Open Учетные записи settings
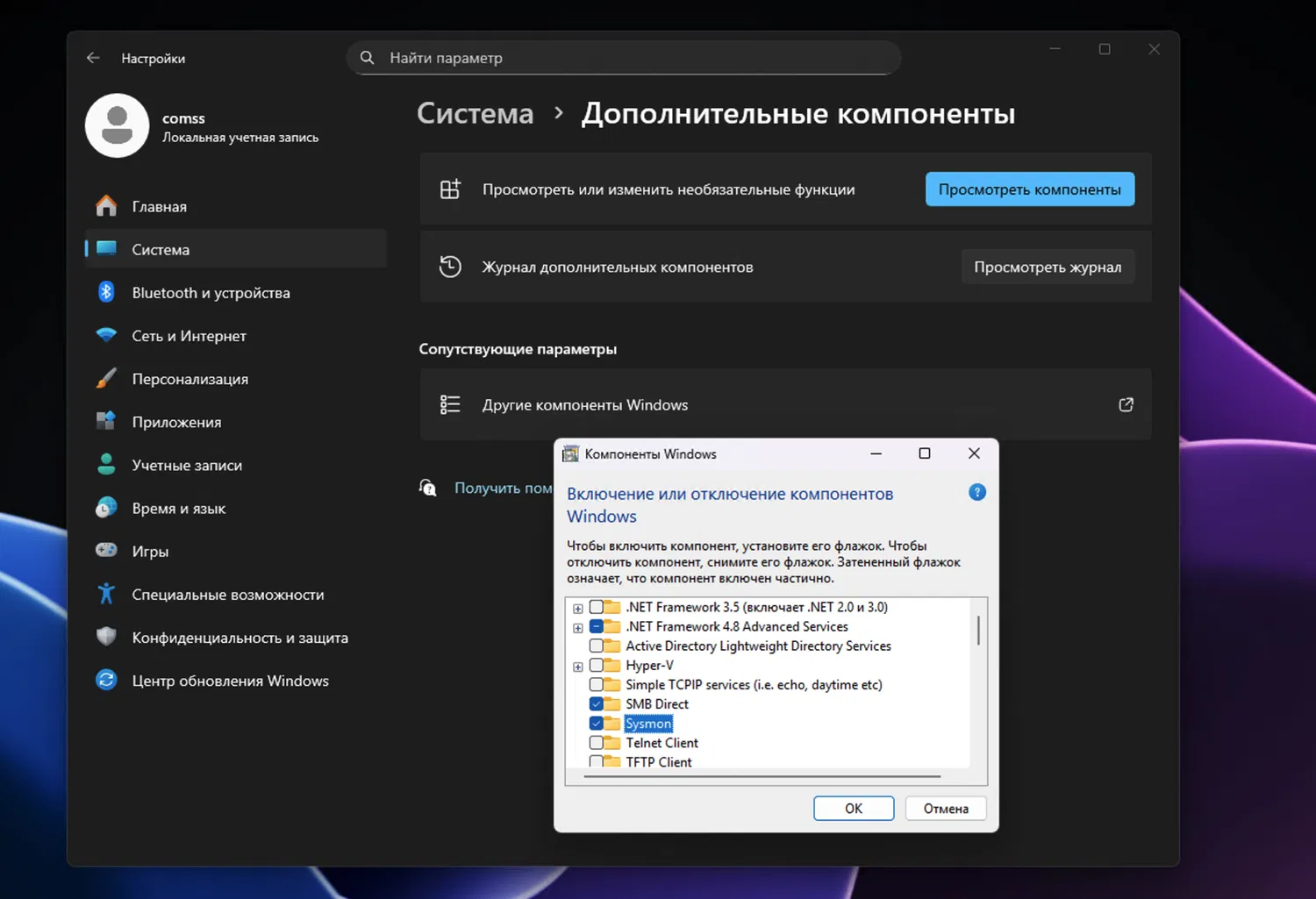Viewport: 1316px width, 899px height. 235,464
